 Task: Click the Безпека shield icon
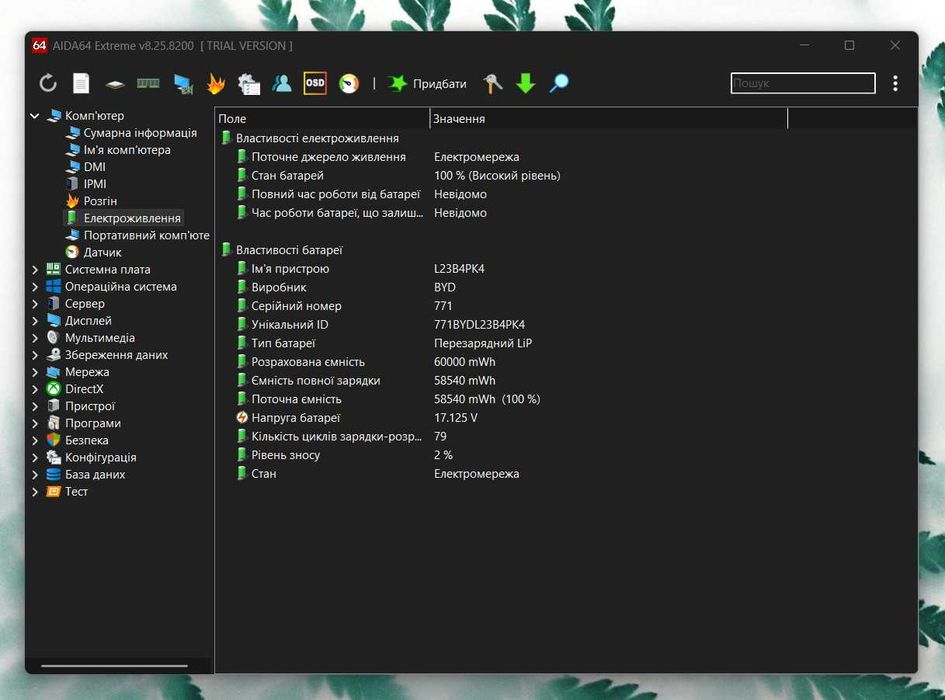click(x=54, y=440)
